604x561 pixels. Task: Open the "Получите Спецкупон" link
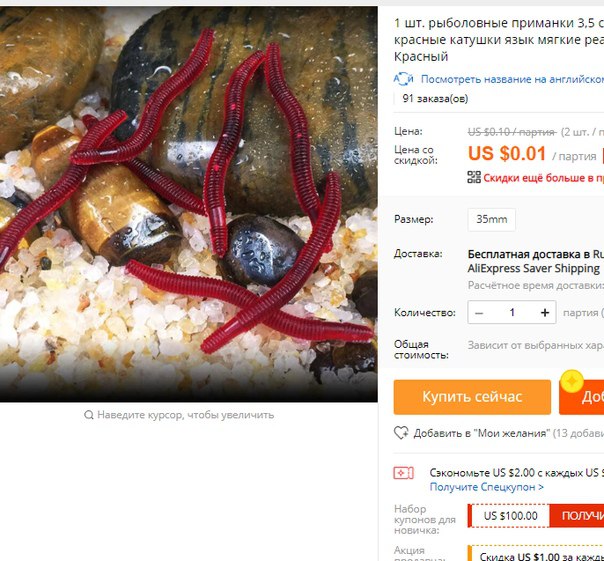(487, 487)
